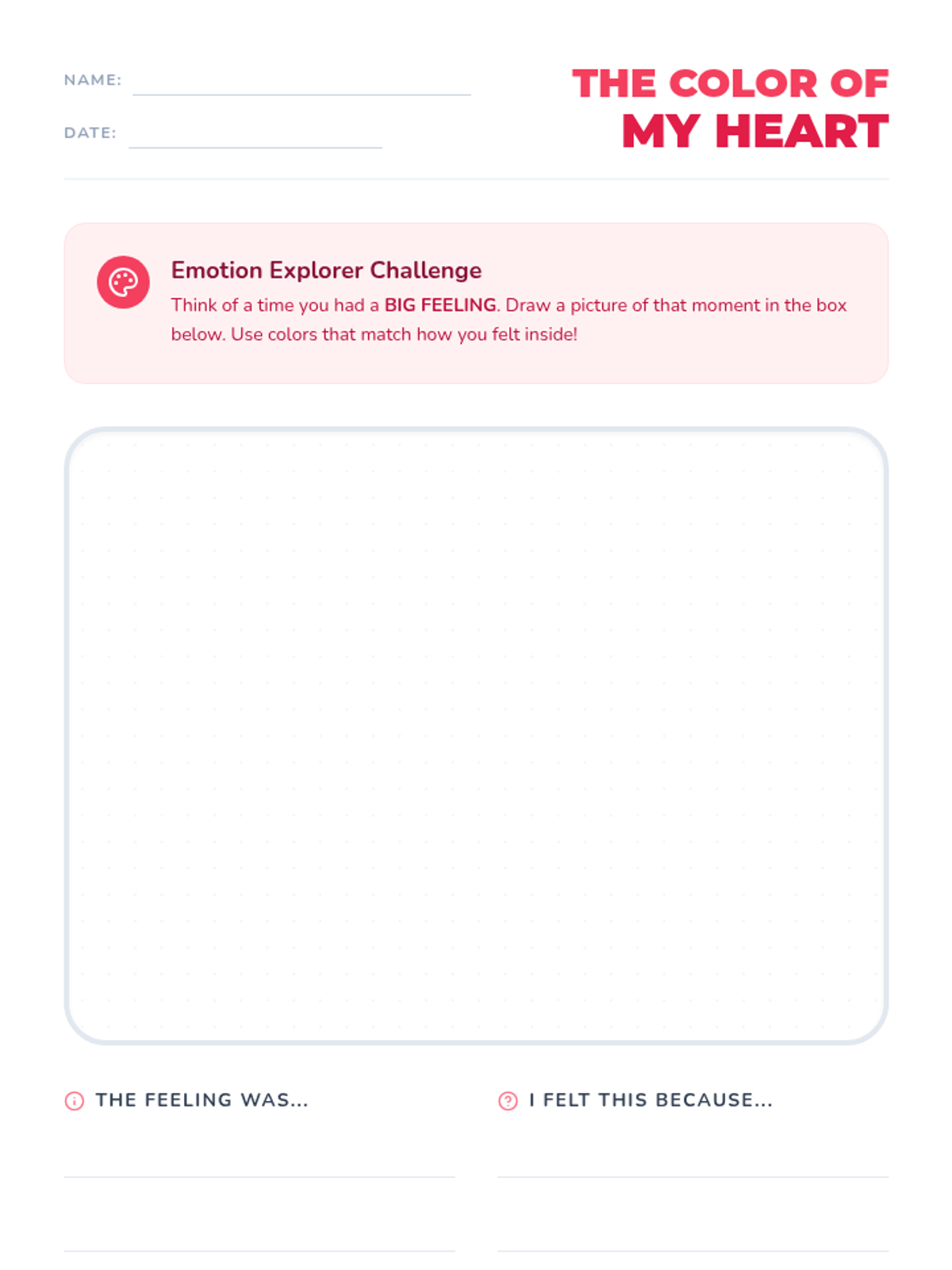The height and width of the screenshot is (1270, 952).
Task: Click inside the large dotted drawing box
Action: pyautogui.click(x=476, y=736)
